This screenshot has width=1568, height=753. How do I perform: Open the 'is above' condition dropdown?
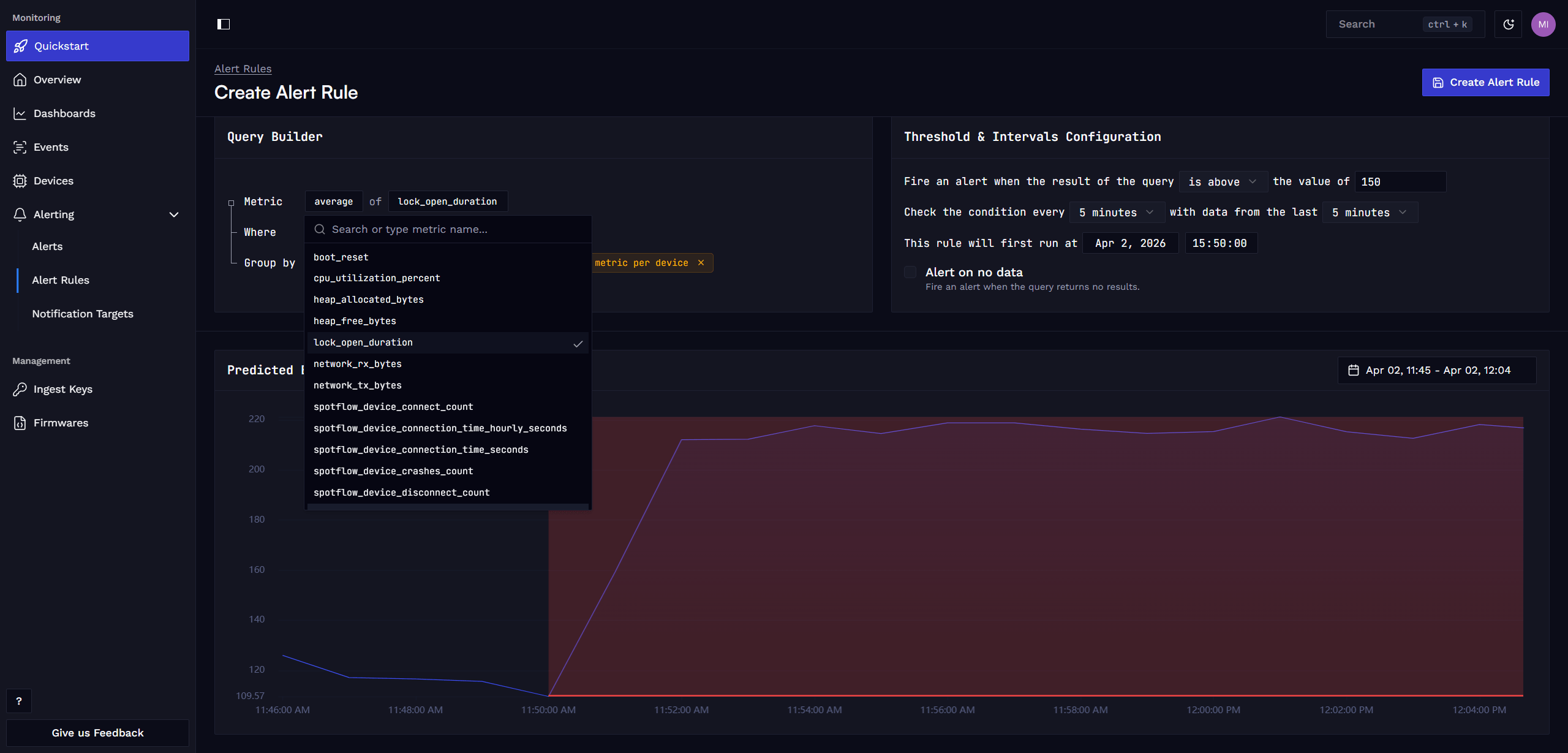(x=1223, y=182)
